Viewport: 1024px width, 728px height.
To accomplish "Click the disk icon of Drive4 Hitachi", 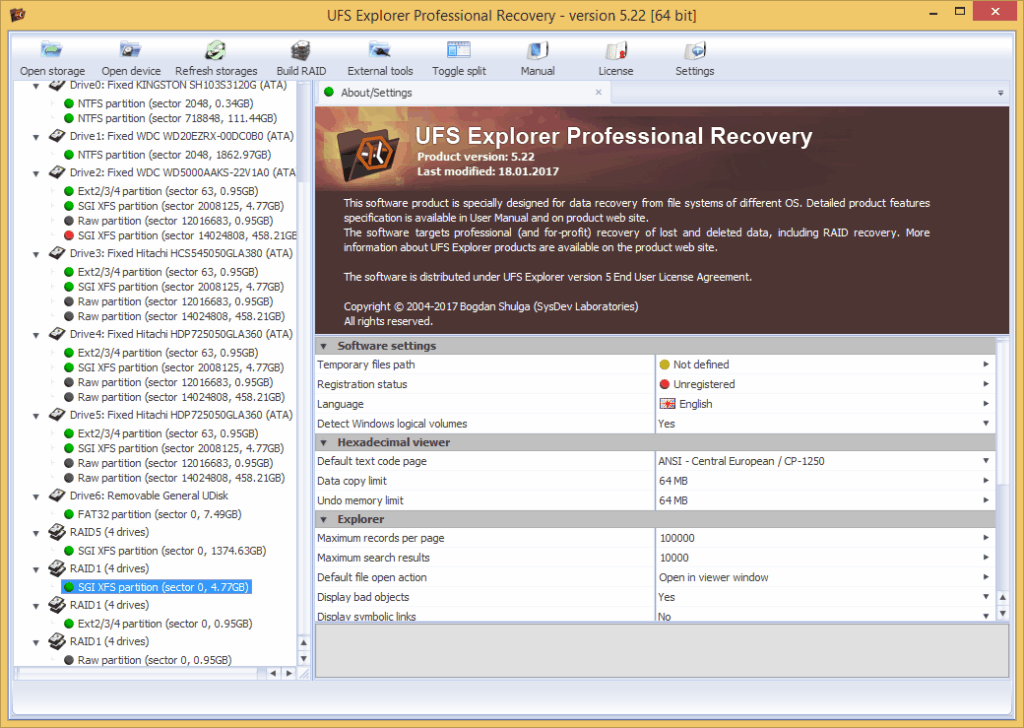I will [x=57, y=334].
